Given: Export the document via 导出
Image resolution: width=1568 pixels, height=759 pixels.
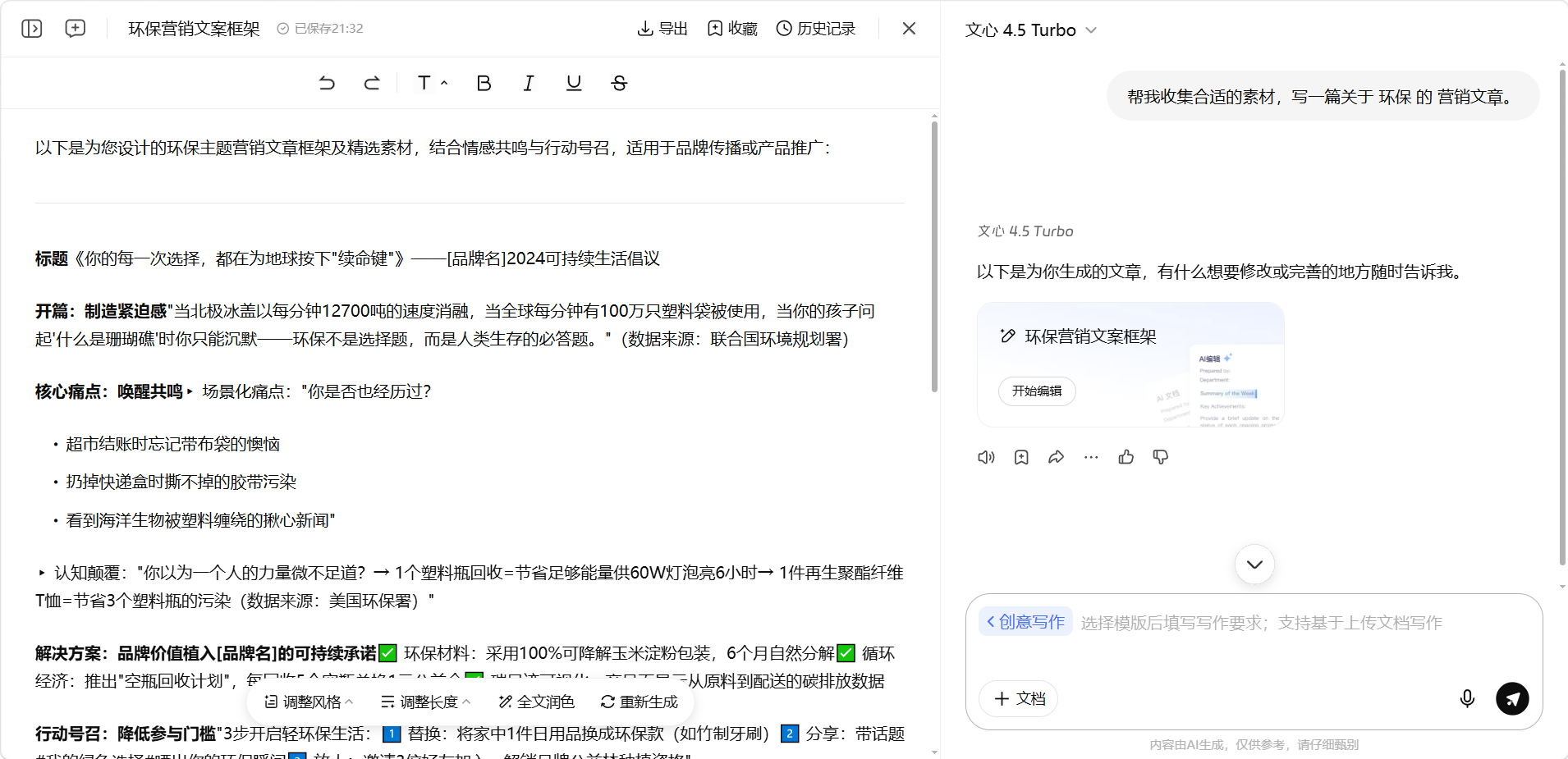Looking at the screenshot, I should (663, 29).
